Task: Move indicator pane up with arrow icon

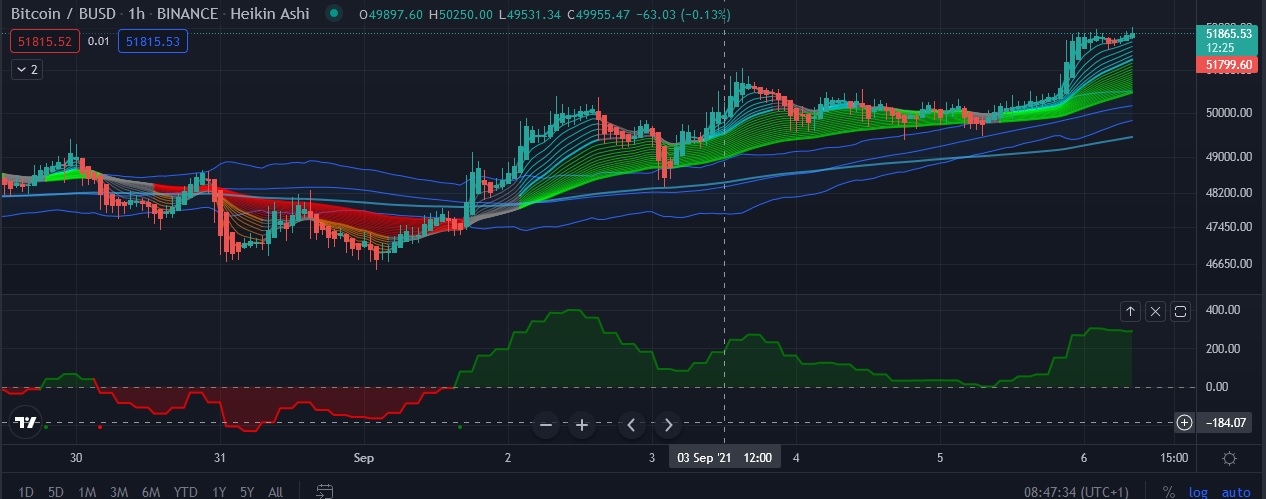Action: (1130, 311)
